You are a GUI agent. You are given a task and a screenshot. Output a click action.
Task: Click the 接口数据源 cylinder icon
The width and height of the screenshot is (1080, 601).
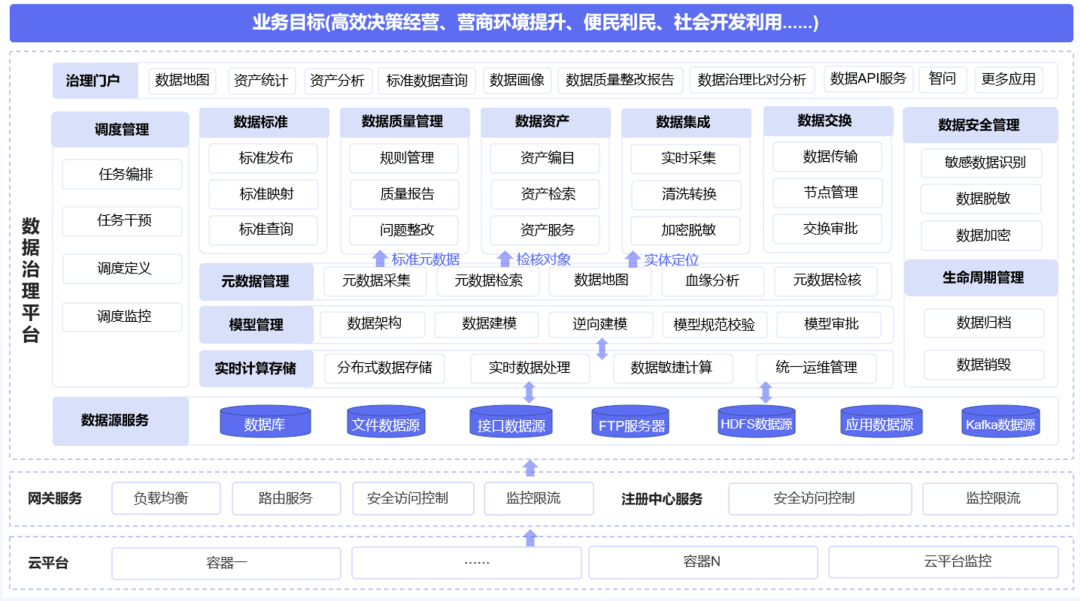click(x=511, y=422)
